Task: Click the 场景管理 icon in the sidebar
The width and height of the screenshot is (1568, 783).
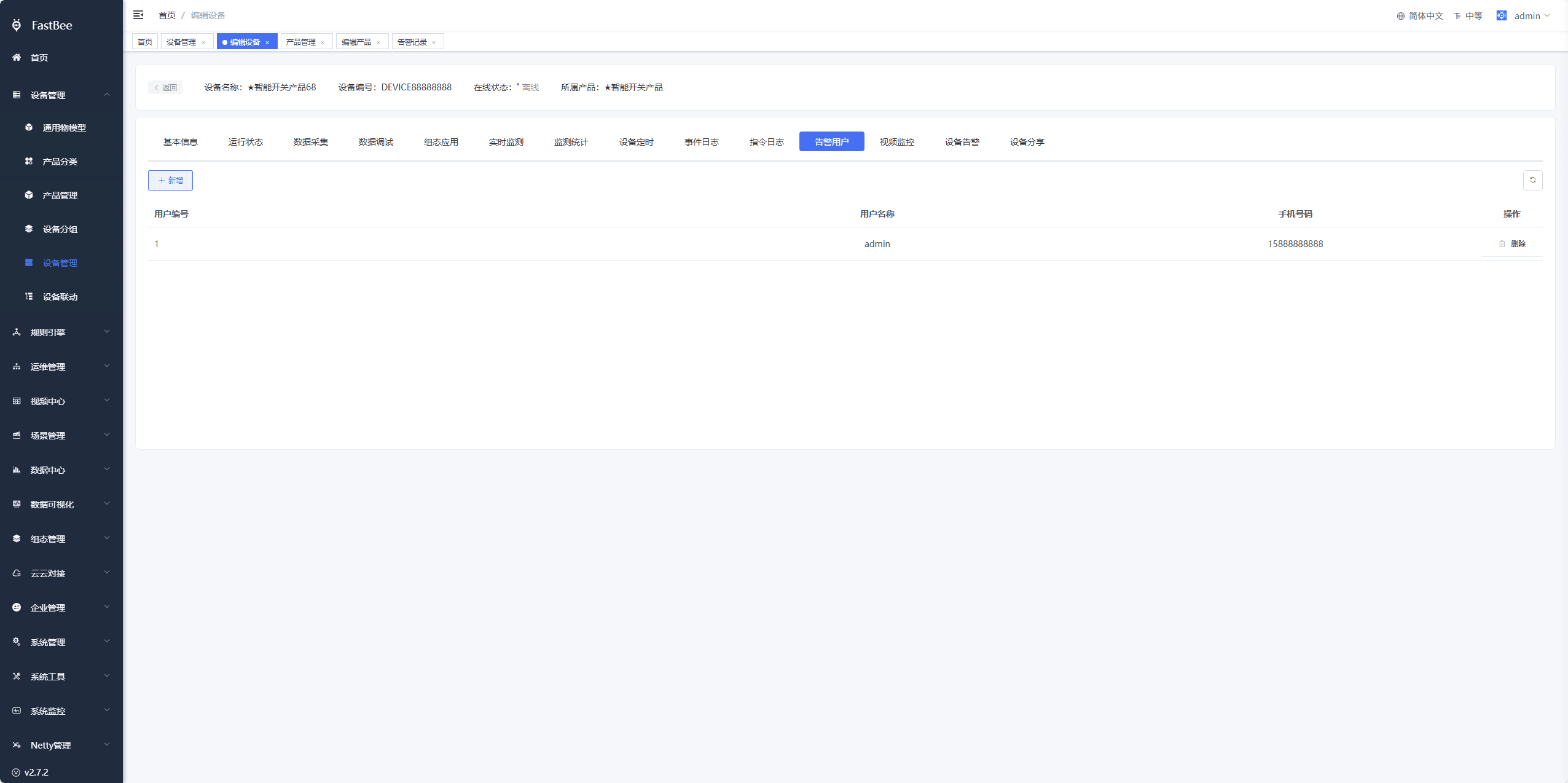Action: (17, 435)
